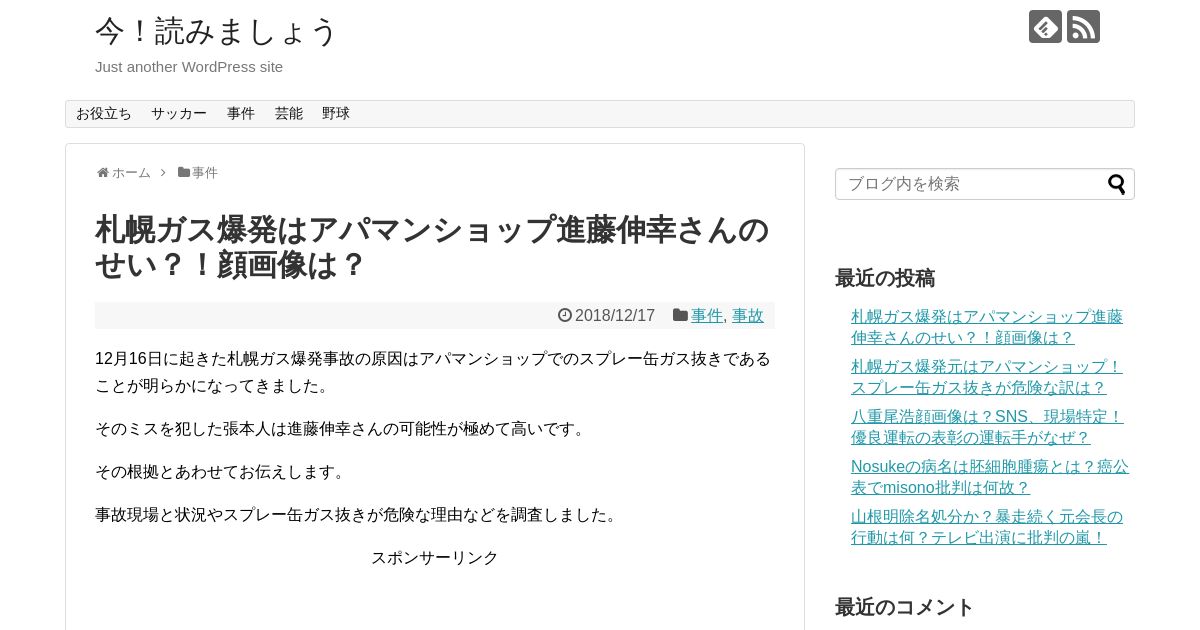Image resolution: width=1200 pixels, height=630 pixels.
Task: Open the 事件 category link in post meta
Action: coord(707,316)
